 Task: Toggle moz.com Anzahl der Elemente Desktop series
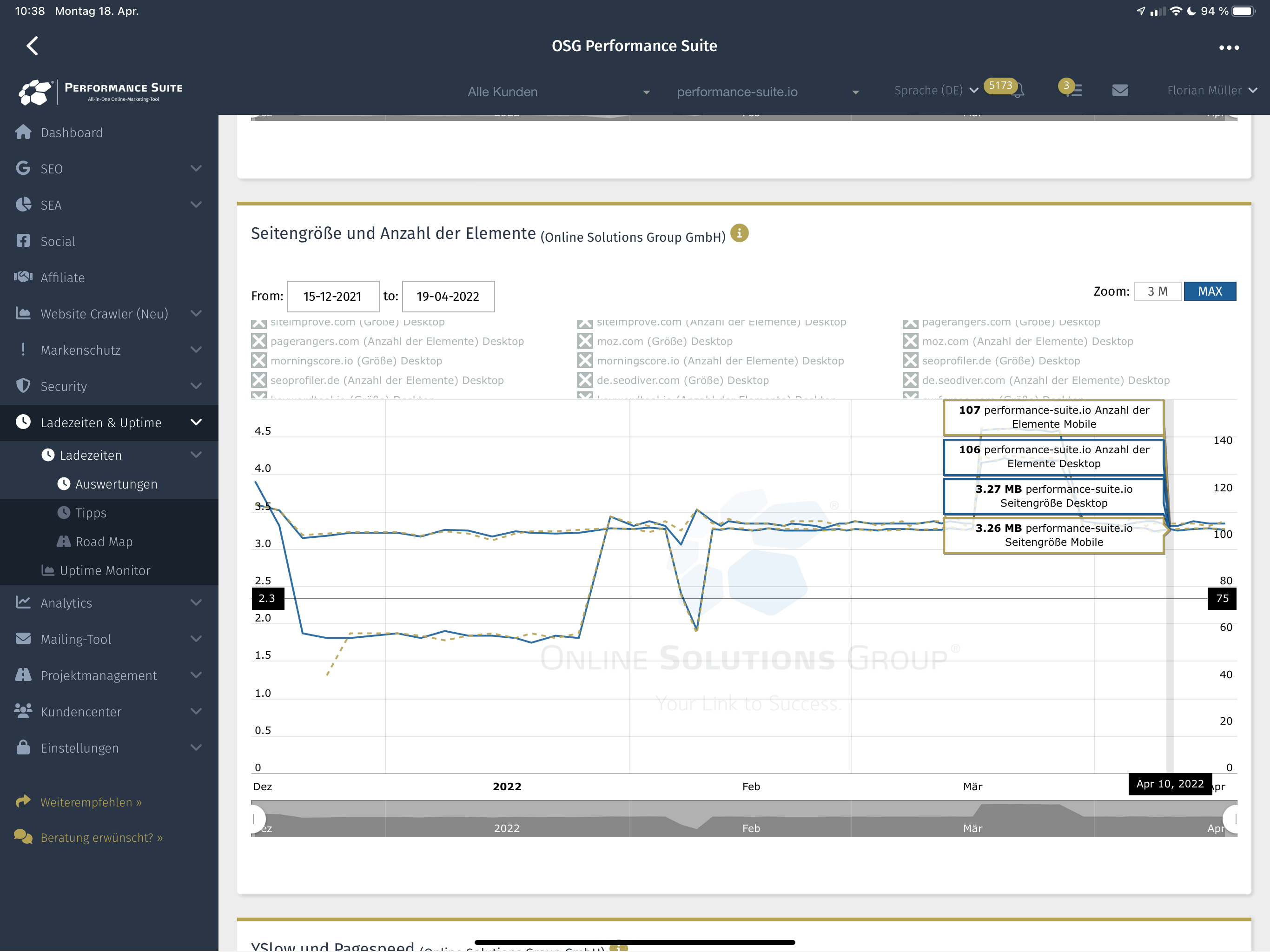tap(911, 341)
